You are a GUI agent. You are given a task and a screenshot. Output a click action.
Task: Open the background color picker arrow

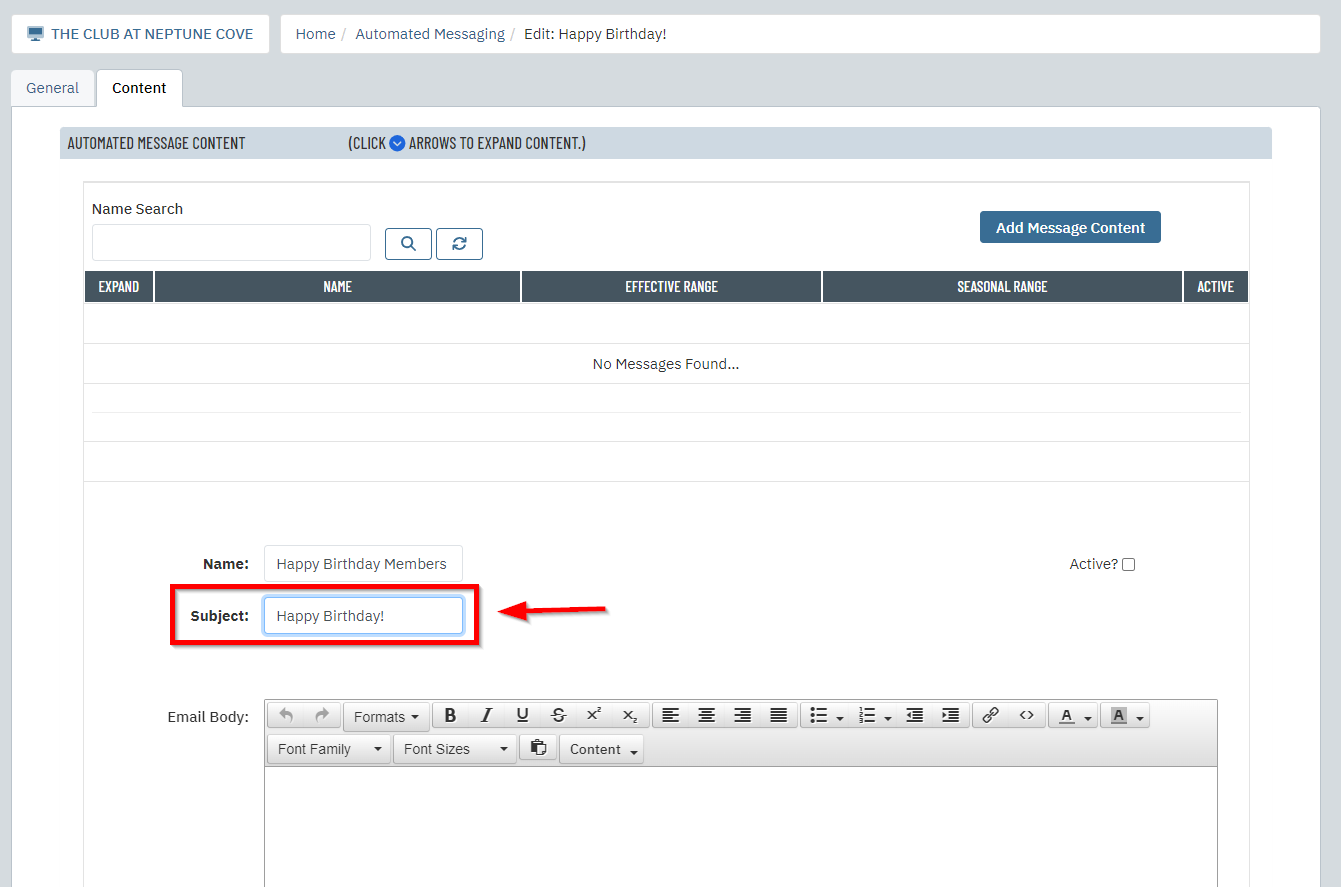pos(1140,718)
